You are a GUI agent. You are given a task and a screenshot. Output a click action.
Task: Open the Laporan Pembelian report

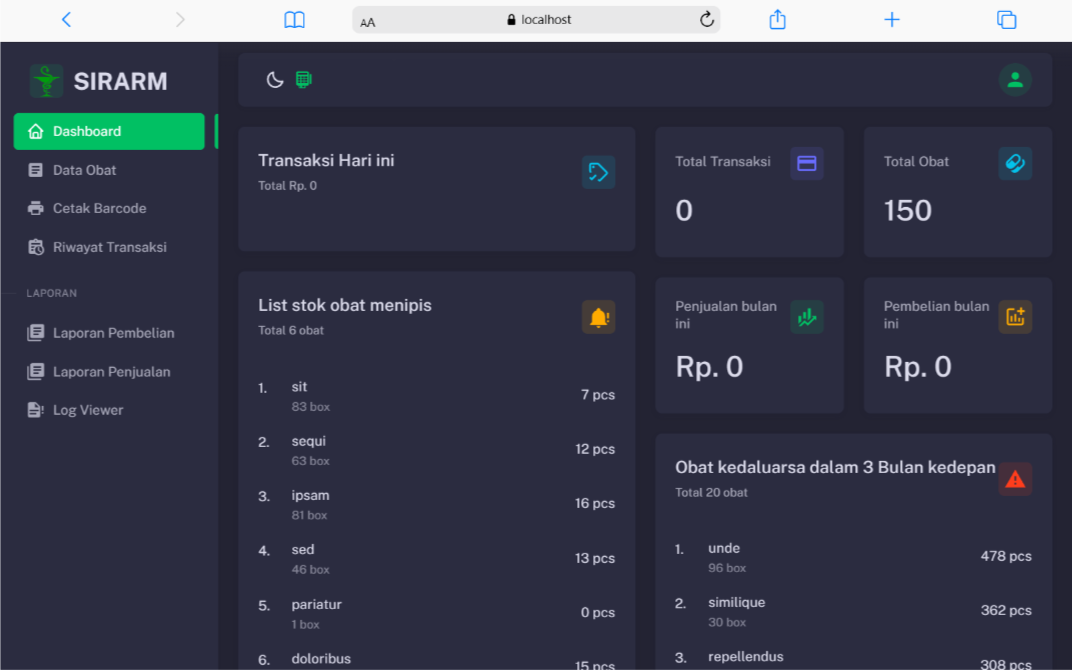point(113,333)
